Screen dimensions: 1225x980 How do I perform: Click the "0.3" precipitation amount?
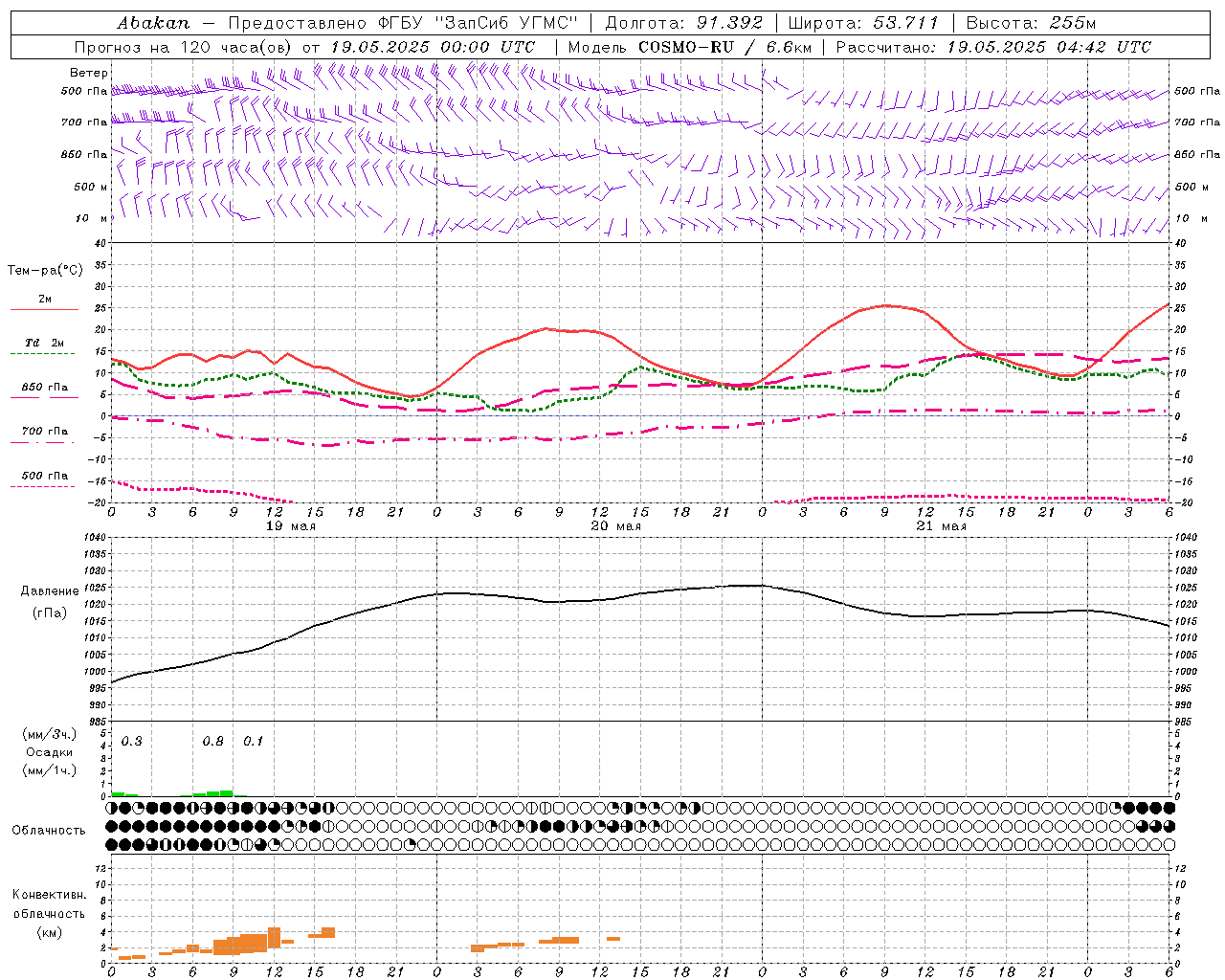point(131,742)
